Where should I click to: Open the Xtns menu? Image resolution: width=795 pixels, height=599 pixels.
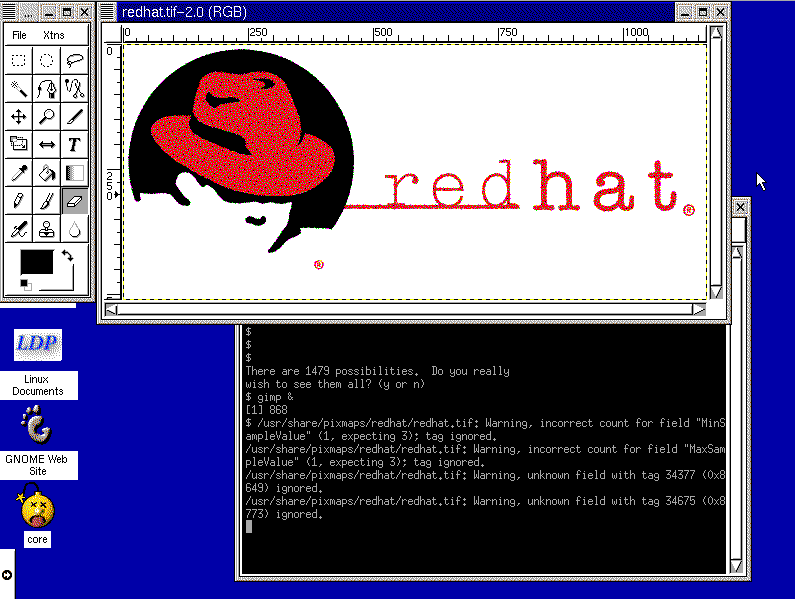coord(52,35)
